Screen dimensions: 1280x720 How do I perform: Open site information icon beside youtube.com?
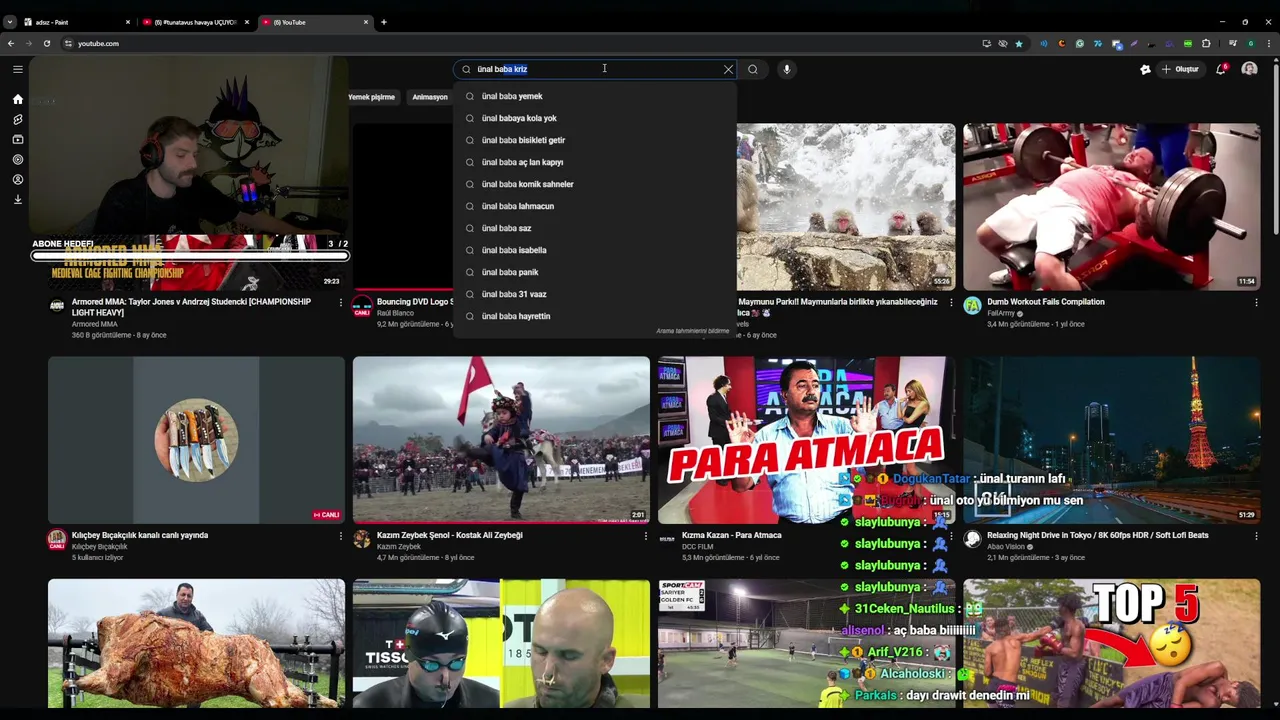tap(68, 43)
